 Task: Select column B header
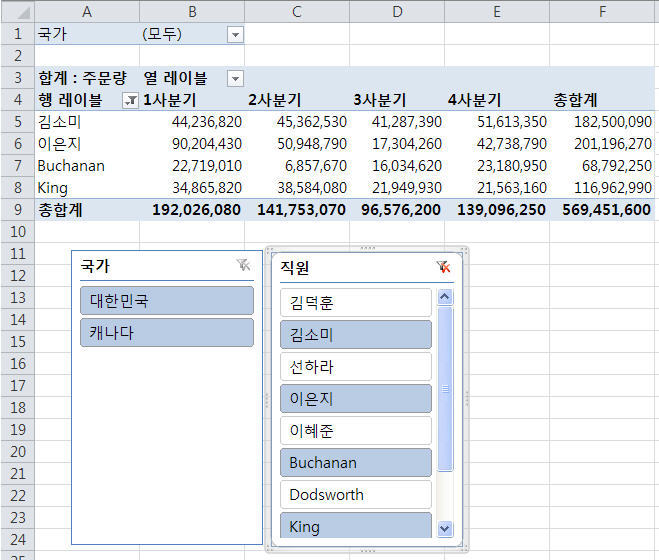point(192,11)
